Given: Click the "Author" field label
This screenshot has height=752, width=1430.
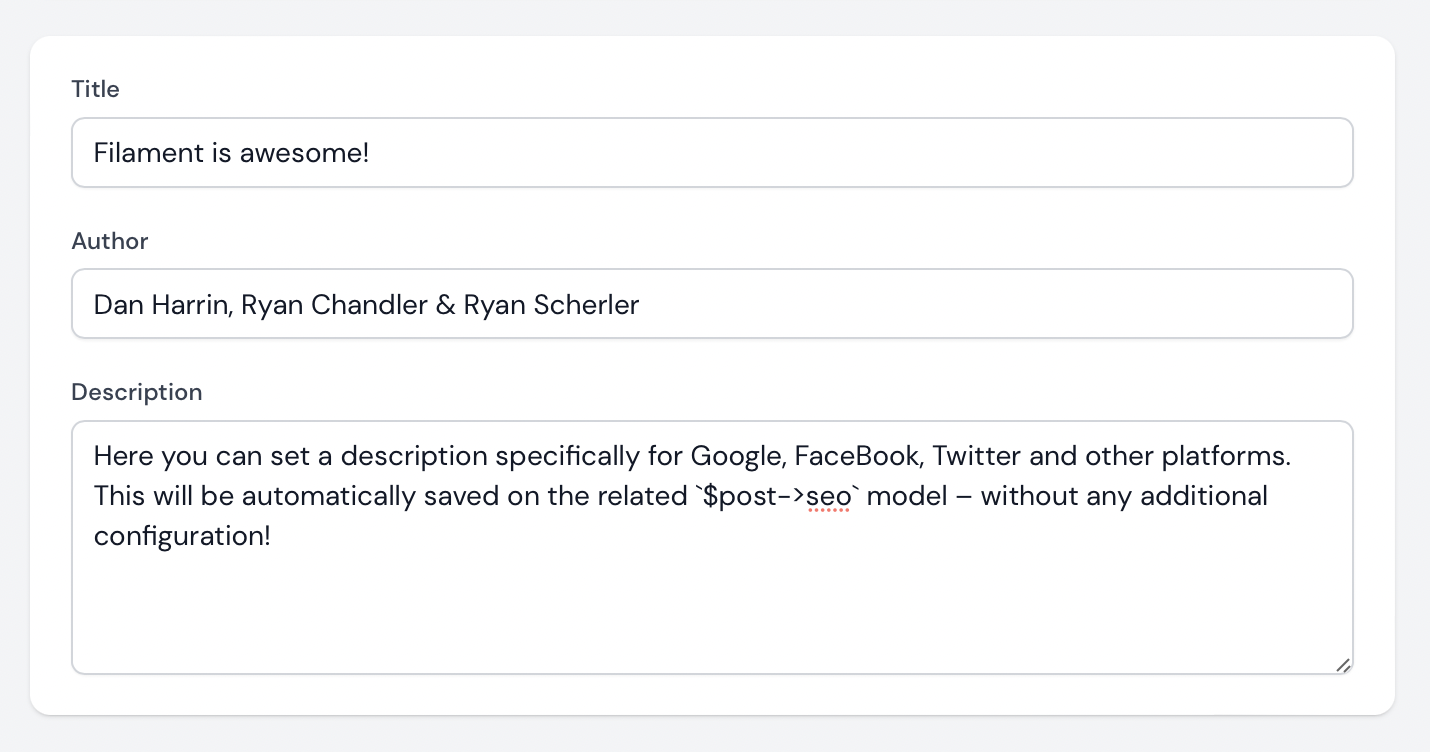Looking at the screenshot, I should (x=109, y=241).
